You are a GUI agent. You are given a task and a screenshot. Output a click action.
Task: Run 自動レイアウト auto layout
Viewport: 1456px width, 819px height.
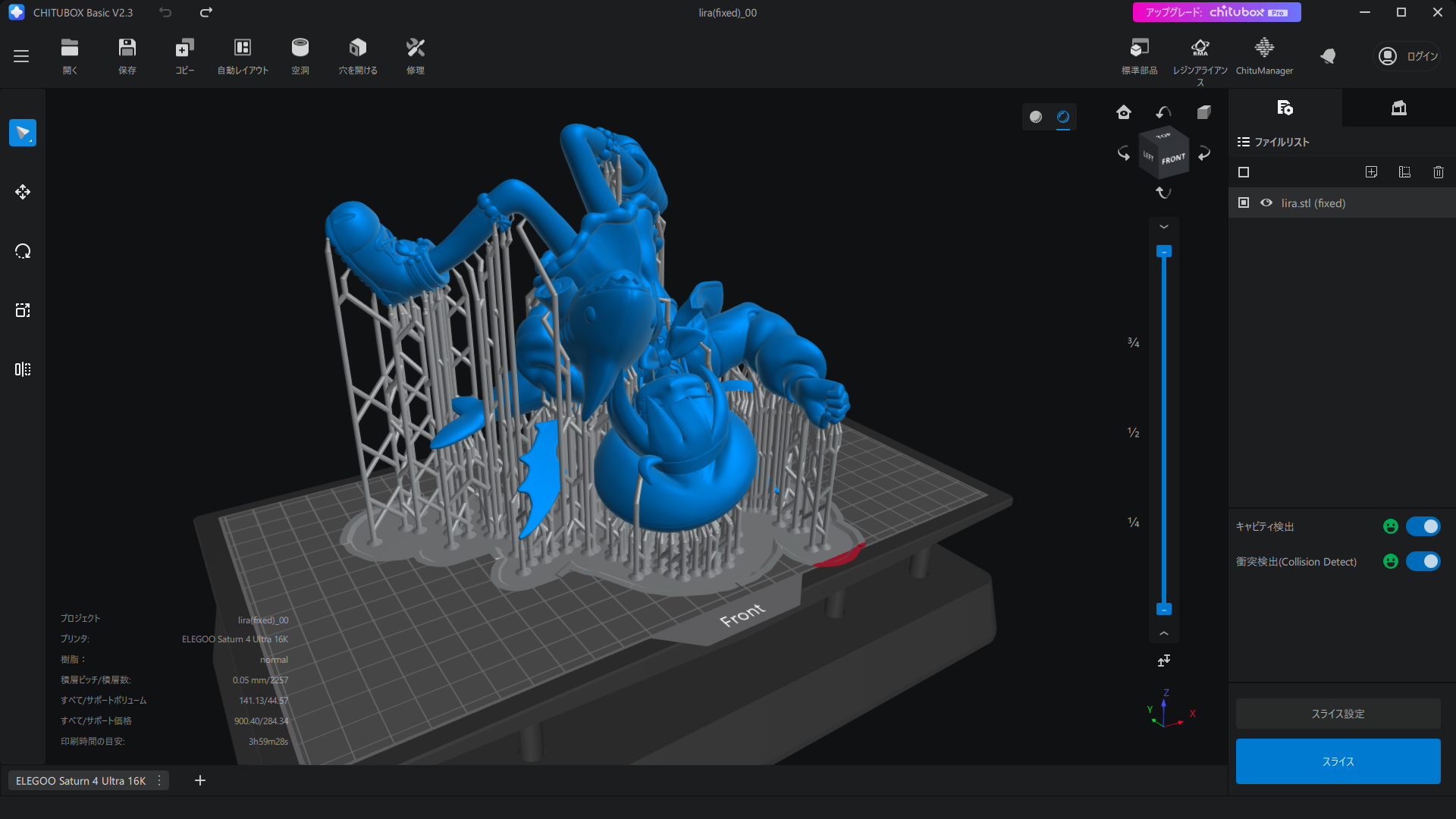pos(243,56)
